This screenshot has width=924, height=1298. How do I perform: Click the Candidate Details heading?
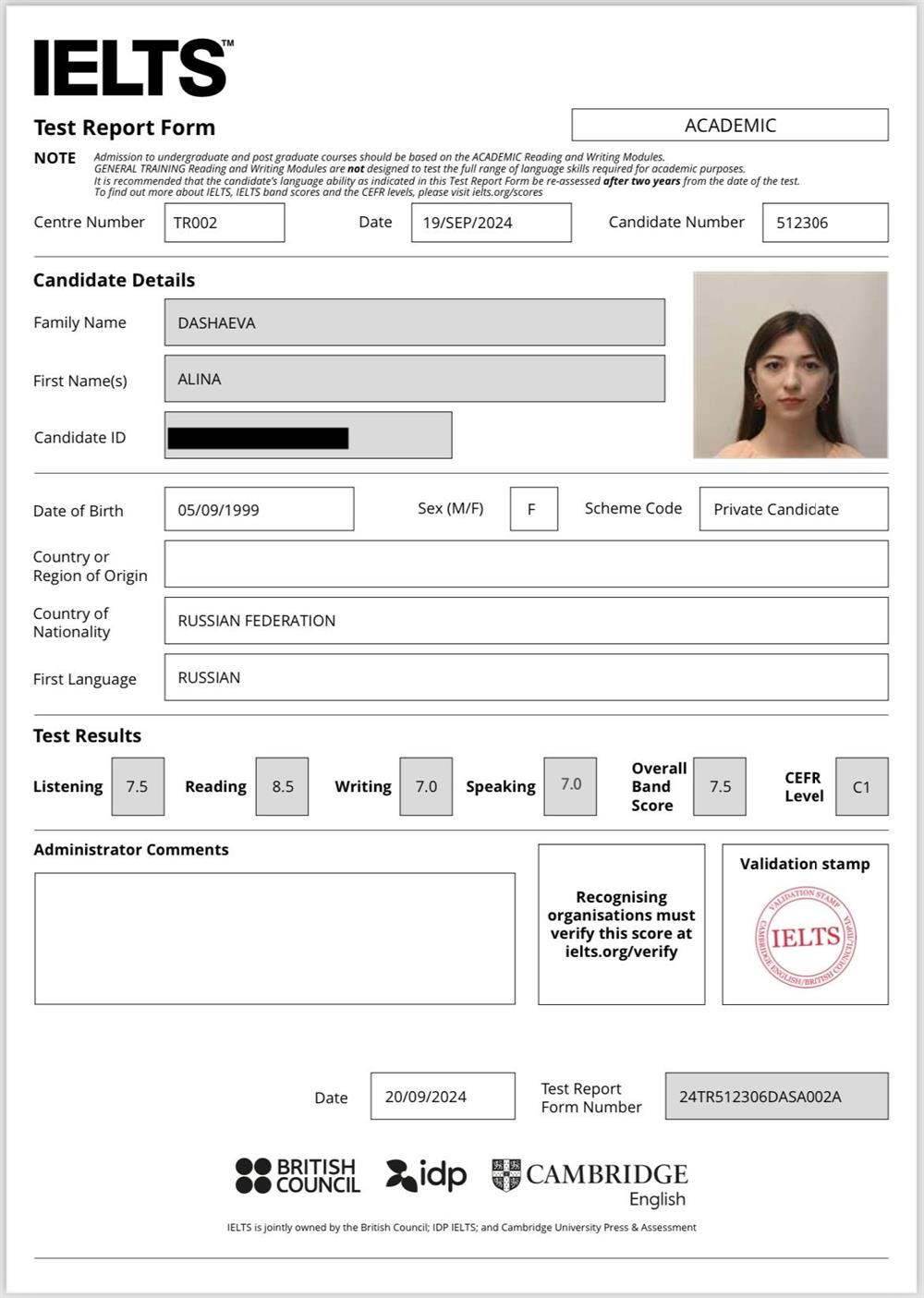[x=115, y=280]
